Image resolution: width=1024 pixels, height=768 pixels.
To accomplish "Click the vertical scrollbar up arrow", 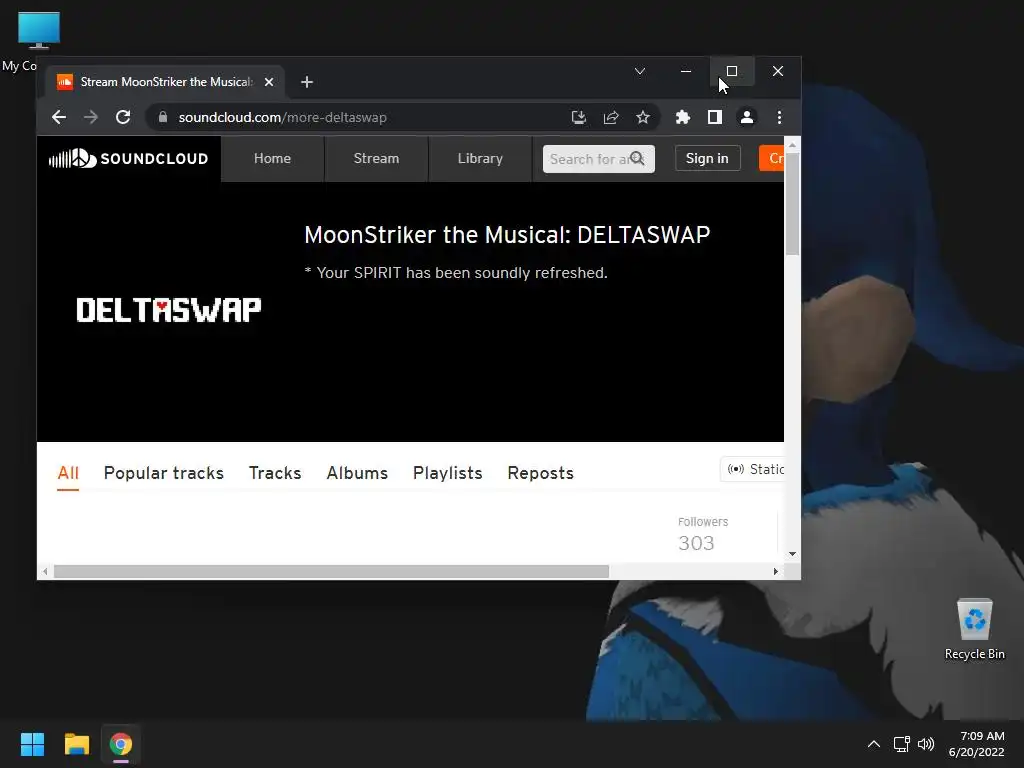I will point(792,145).
